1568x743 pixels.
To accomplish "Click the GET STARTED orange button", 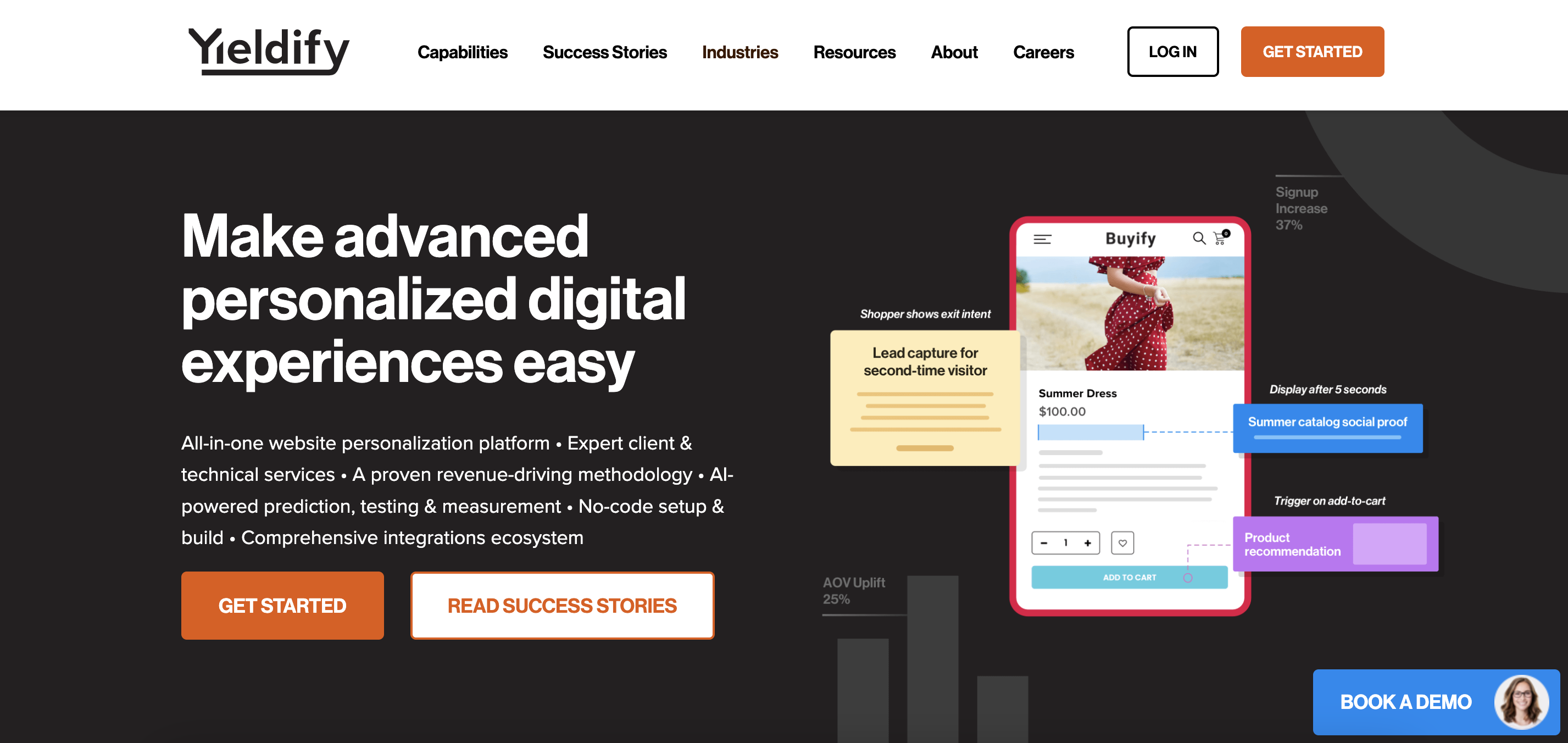I will (x=1312, y=52).
